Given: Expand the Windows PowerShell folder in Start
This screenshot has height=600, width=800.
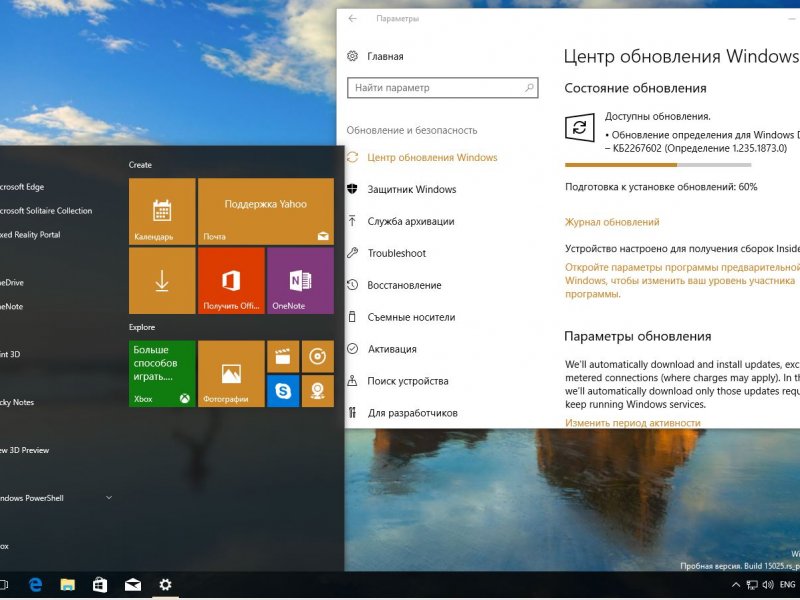Looking at the screenshot, I should point(109,497).
